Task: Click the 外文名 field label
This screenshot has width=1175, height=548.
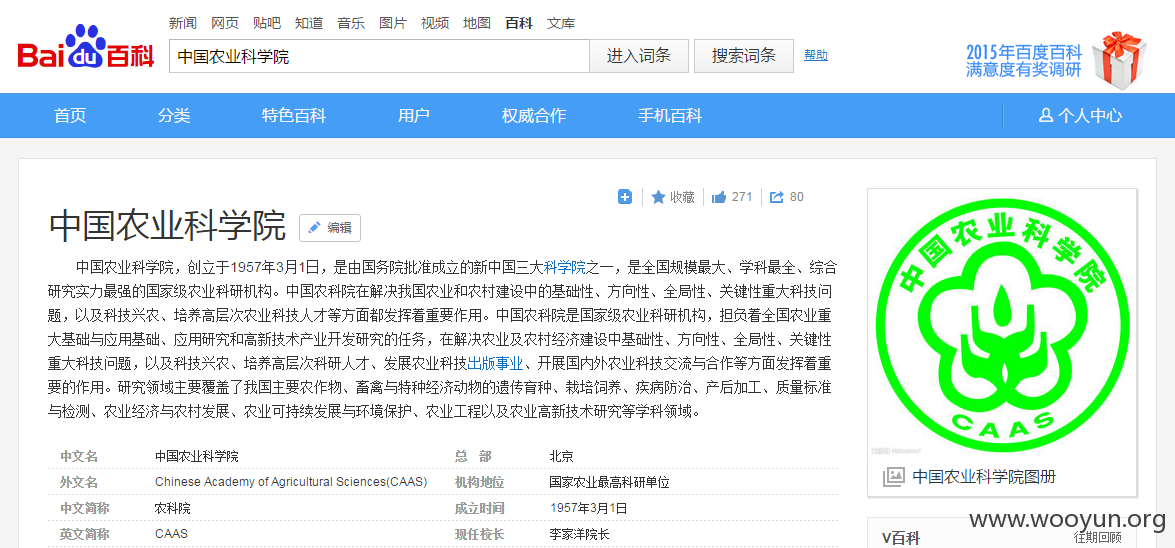Action: 79,482
